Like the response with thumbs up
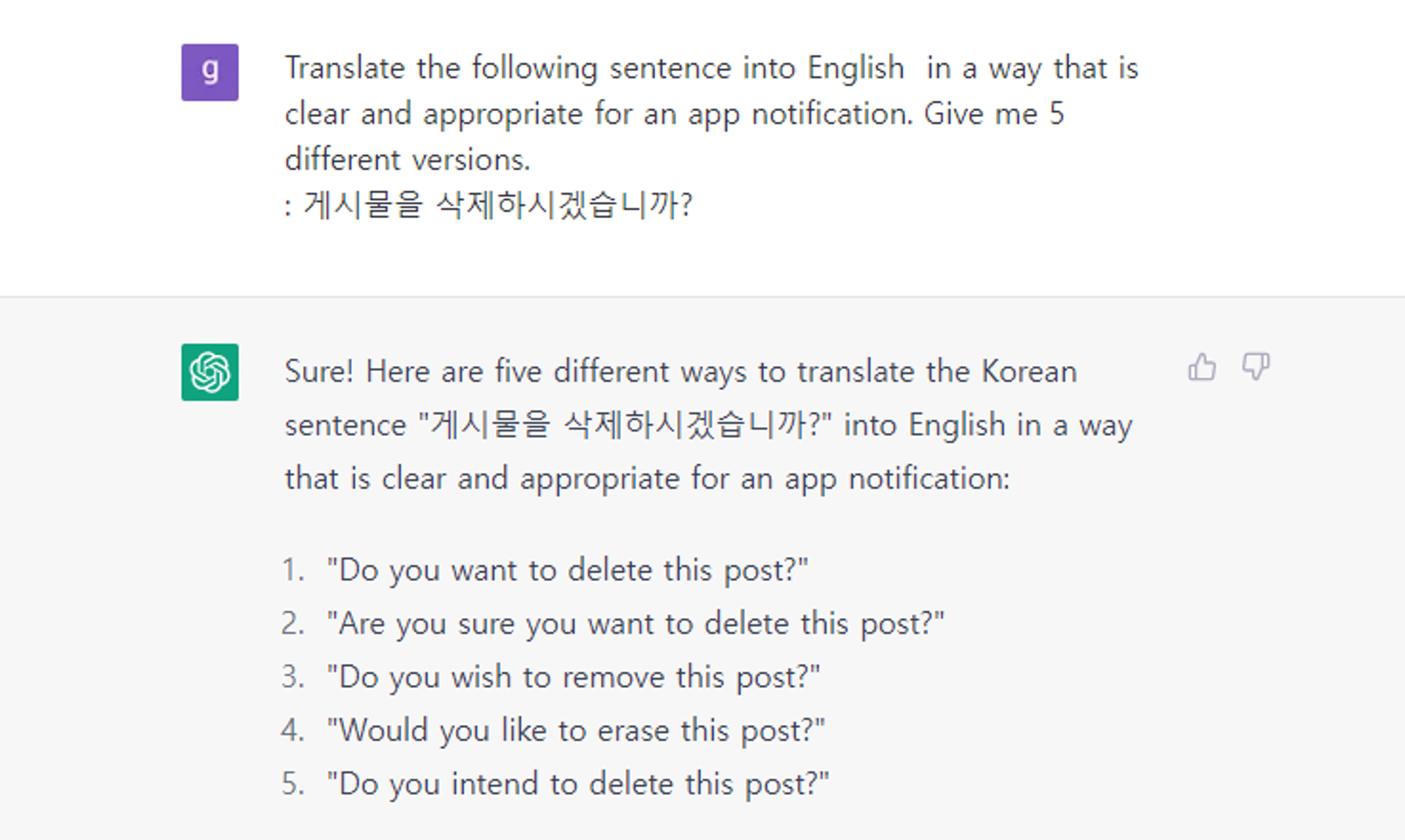This screenshot has width=1405, height=840. [1202, 367]
